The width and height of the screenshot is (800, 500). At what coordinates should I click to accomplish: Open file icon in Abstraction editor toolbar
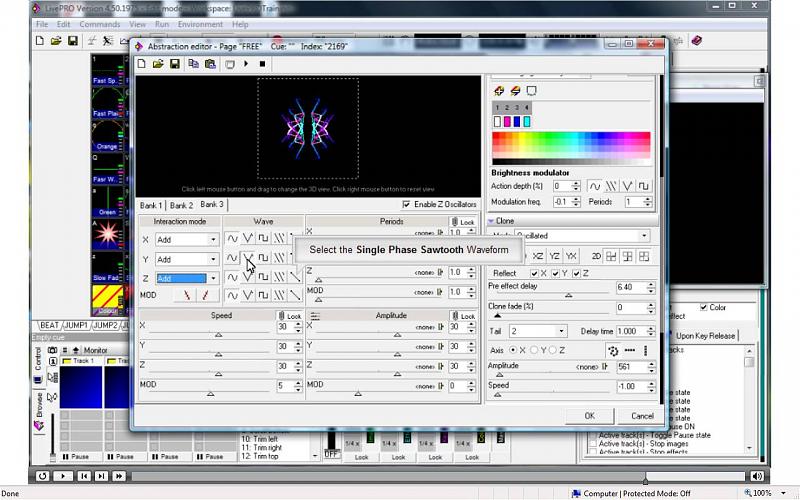[158, 64]
